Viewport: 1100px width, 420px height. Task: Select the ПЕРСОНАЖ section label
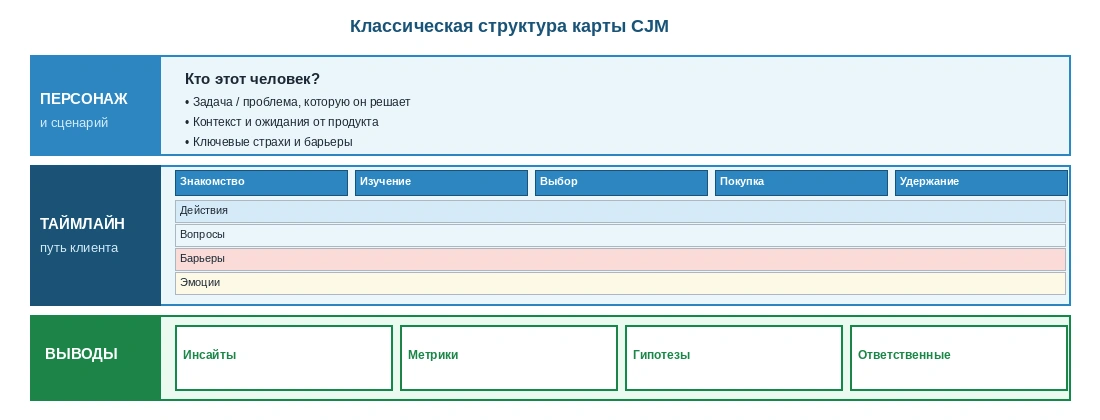pos(83,99)
